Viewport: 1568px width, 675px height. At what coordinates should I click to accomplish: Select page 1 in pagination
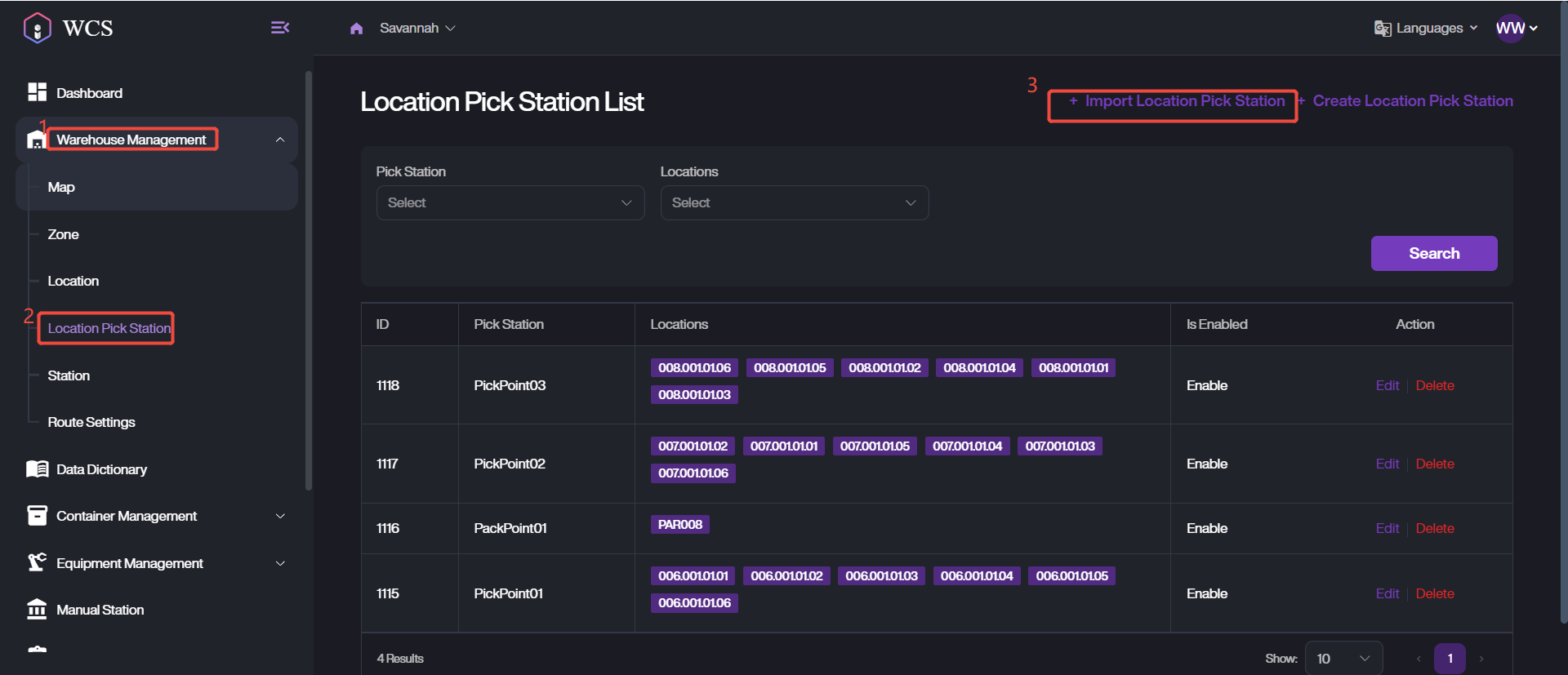1450,658
